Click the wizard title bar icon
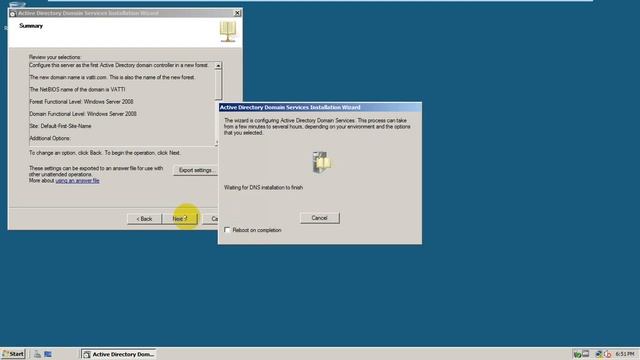640x360 pixels. tap(13, 13)
